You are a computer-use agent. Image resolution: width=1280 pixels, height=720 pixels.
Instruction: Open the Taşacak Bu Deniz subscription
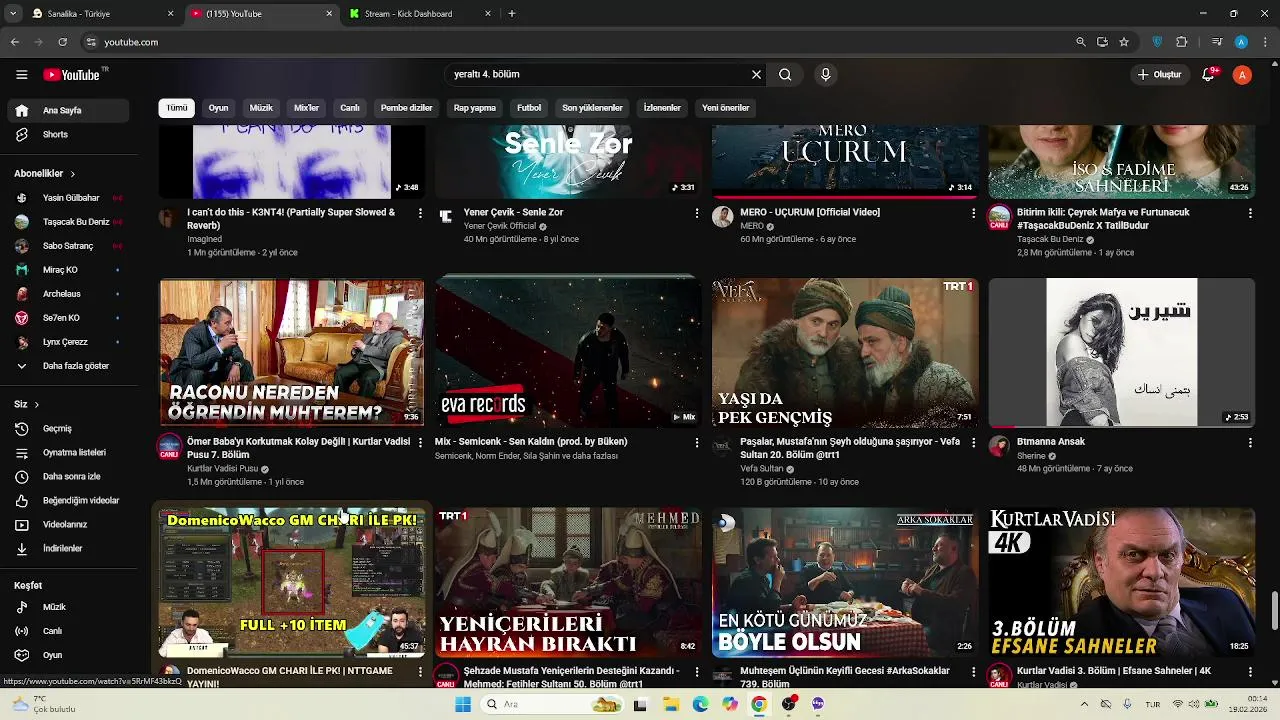(x=68, y=222)
